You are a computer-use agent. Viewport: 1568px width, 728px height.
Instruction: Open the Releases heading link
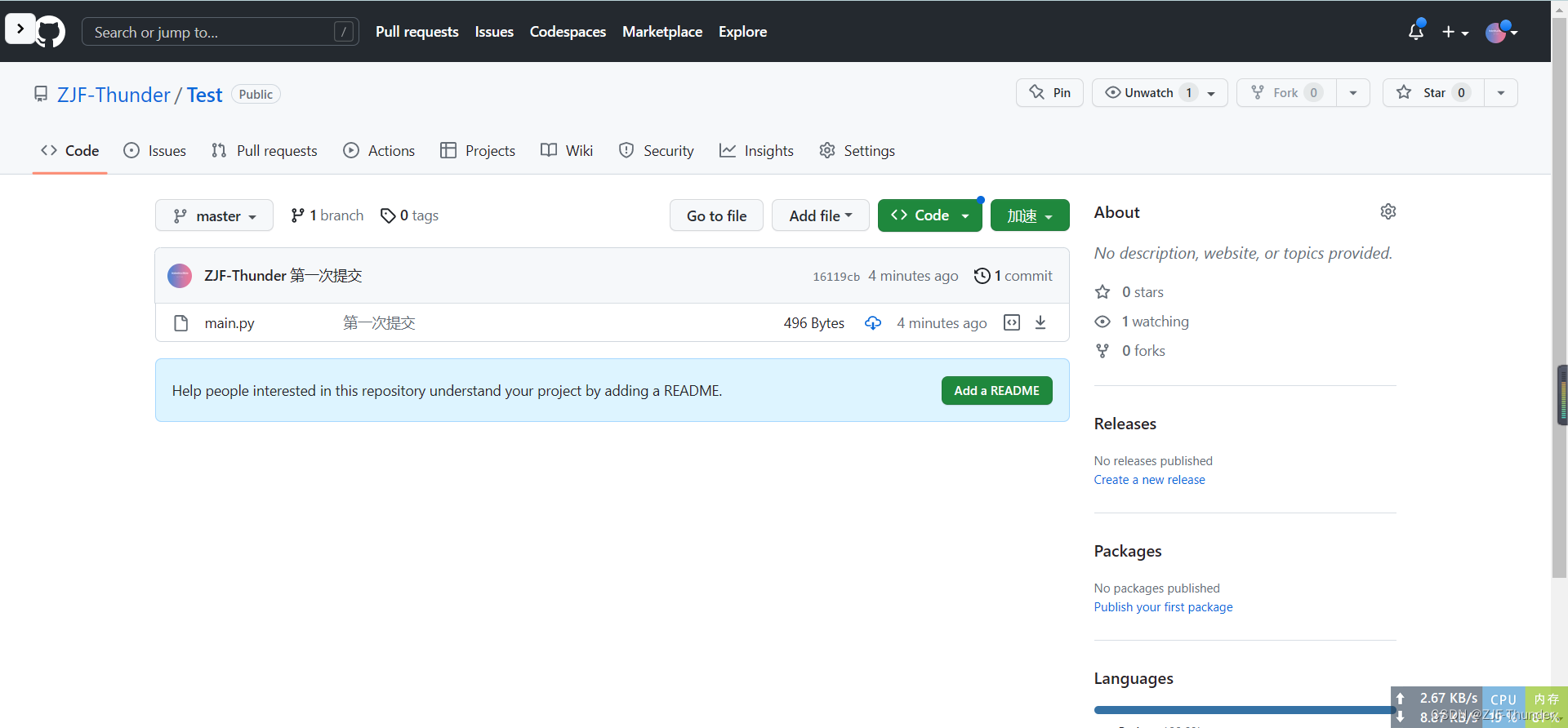coord(1125,424)
